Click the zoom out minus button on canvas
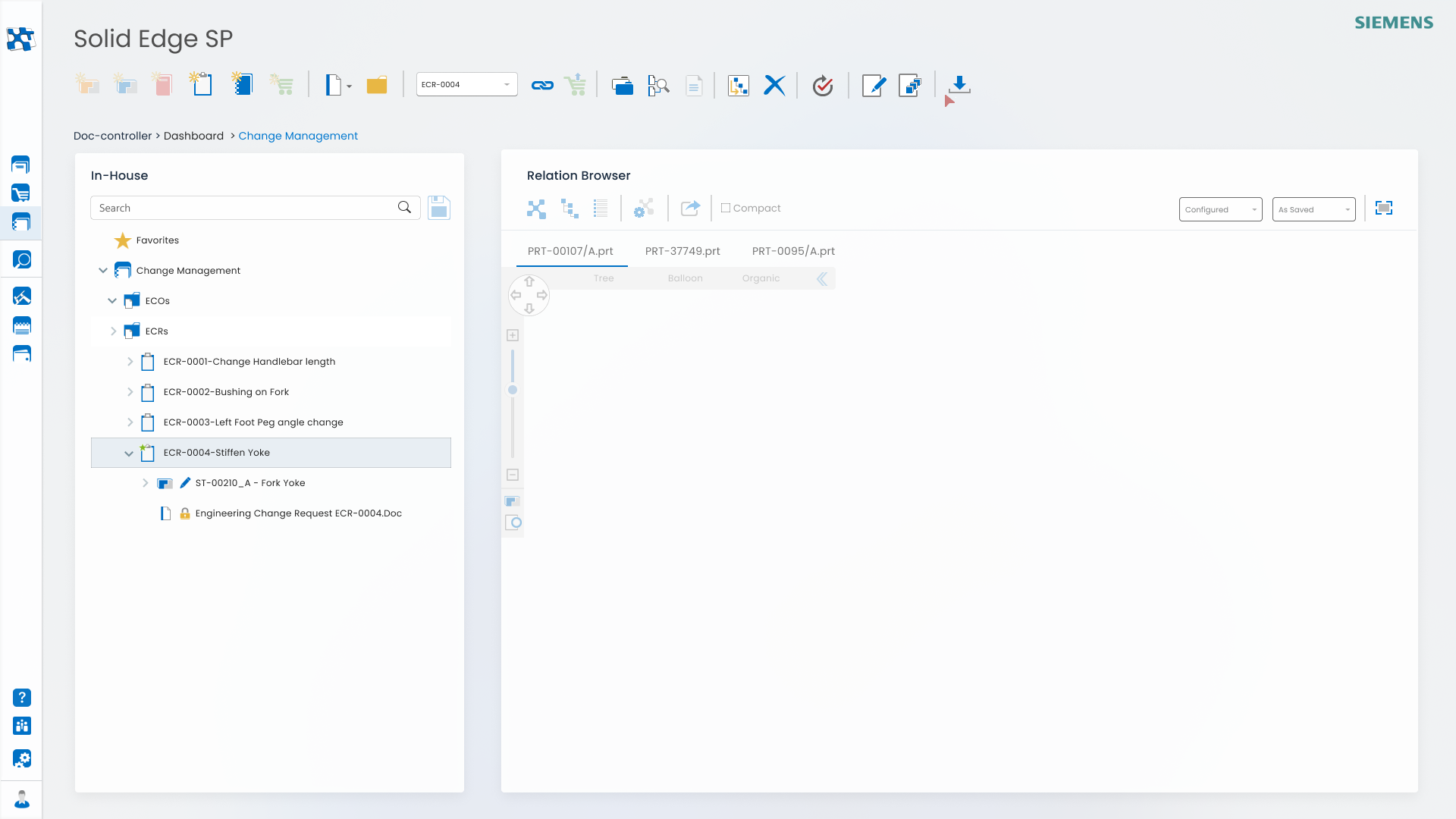The width and height of the screenshot is (1456, 819). pyautogui.click(x=513, y=475)
